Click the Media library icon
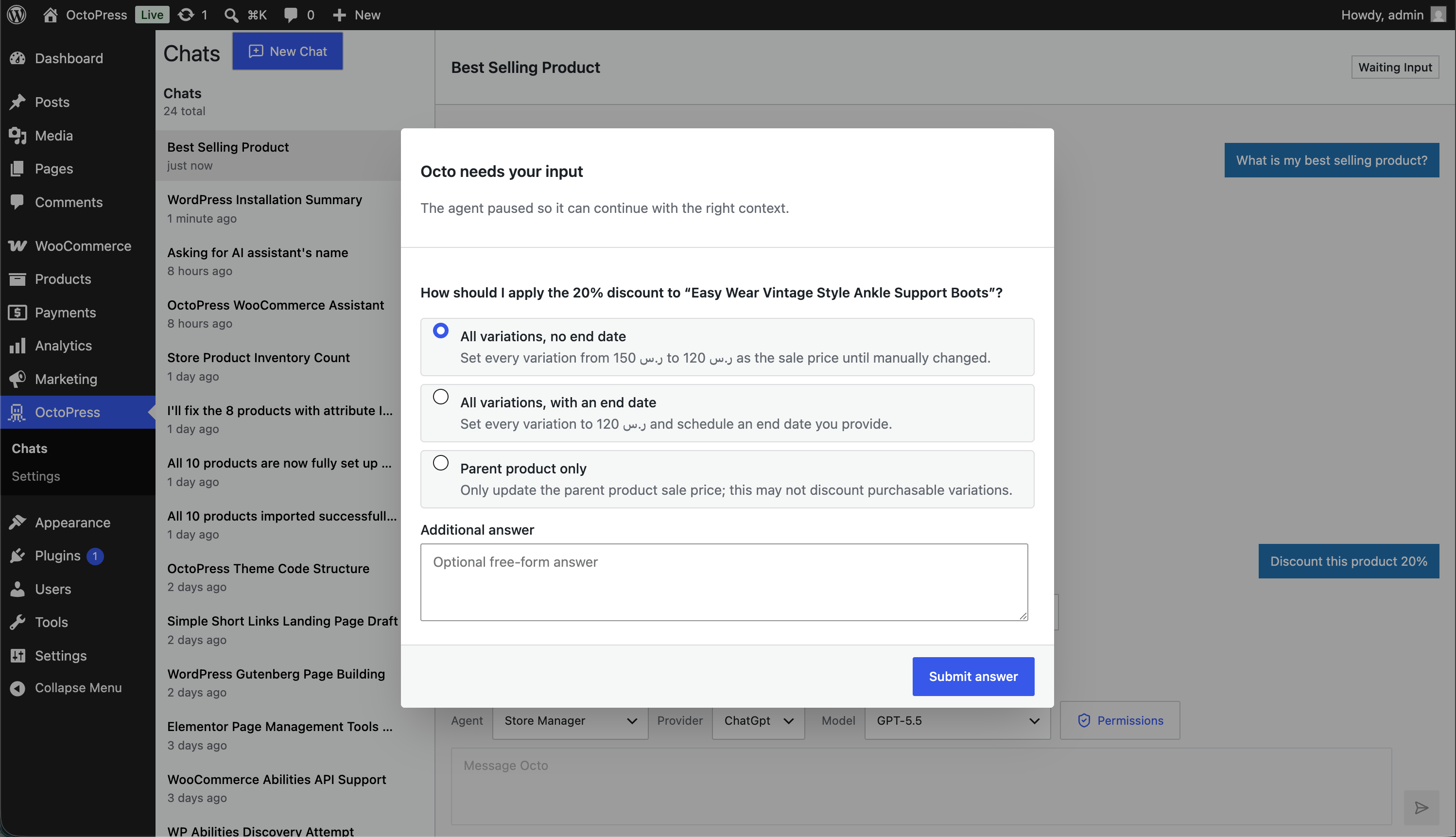The width and height of the screenshot is (1456, 837). tap(17, 135)
